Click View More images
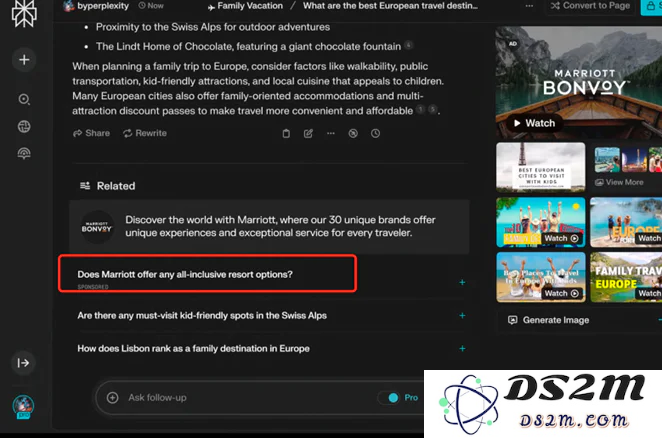 tap(619, 182)
